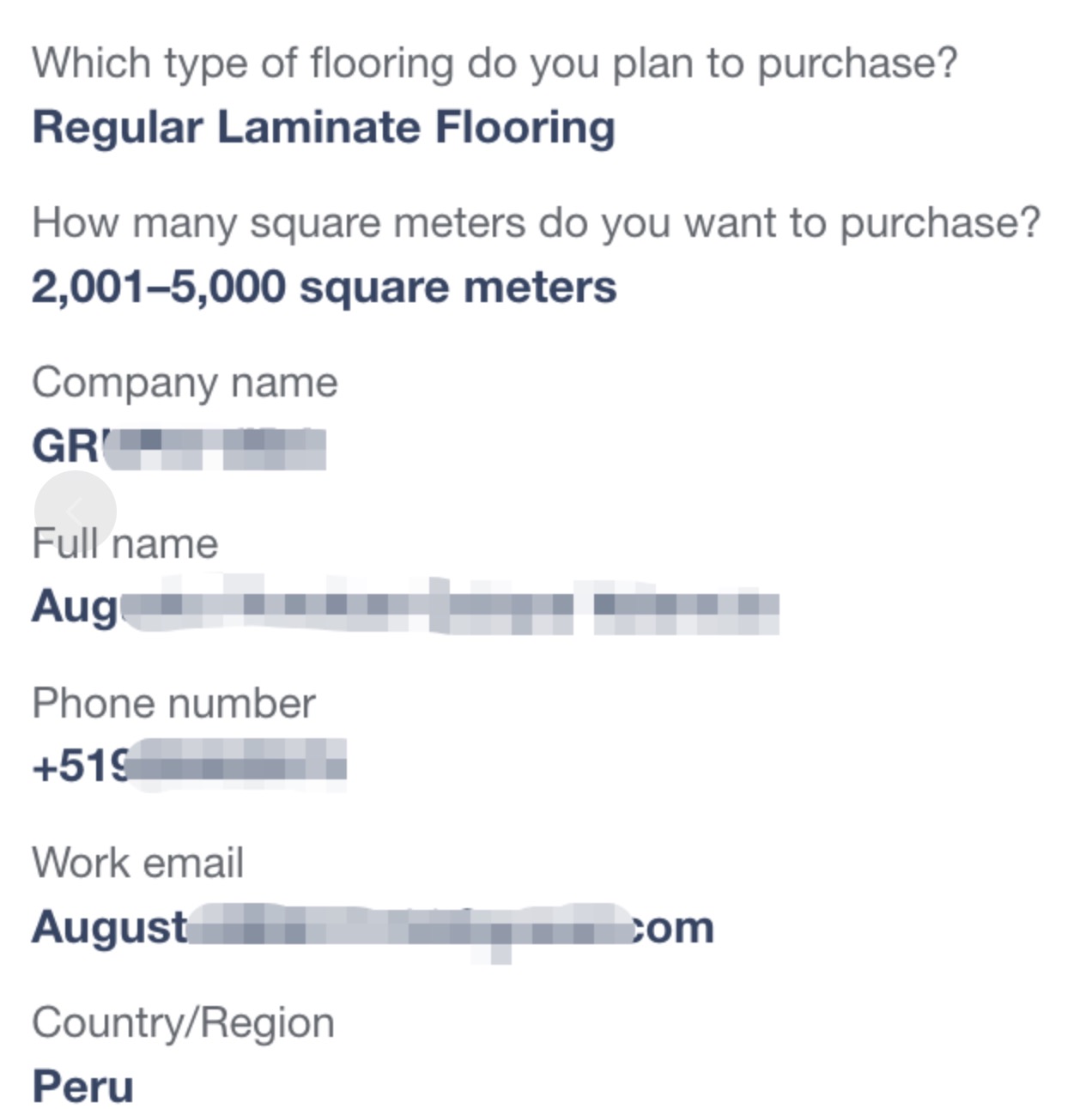
Task: Click the Company name label
Action: (185, 383)
